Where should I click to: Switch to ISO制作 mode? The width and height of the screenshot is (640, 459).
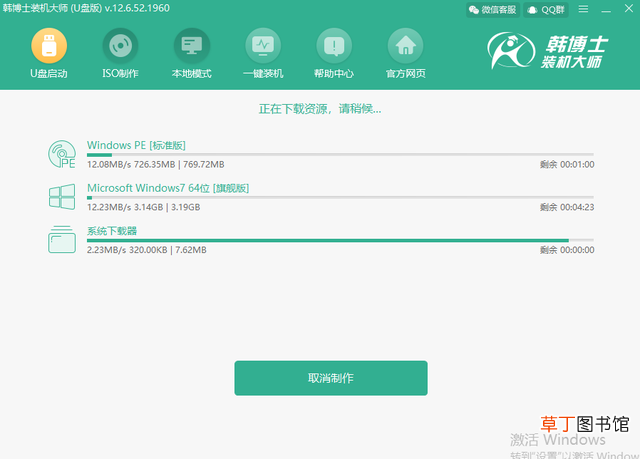(x=120, y=46)
